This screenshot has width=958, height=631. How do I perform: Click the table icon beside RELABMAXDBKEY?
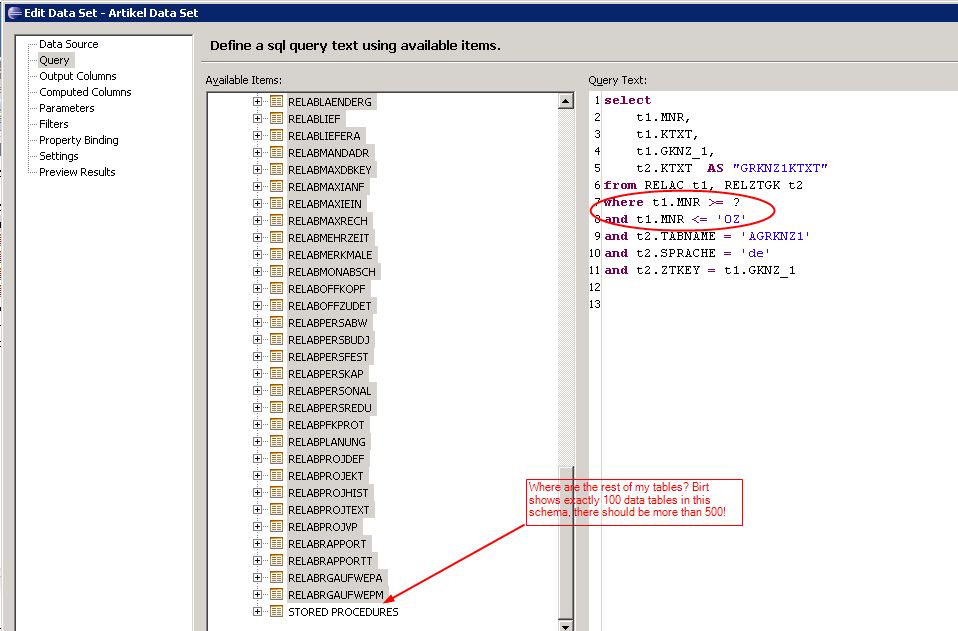[x=276, y=169]
